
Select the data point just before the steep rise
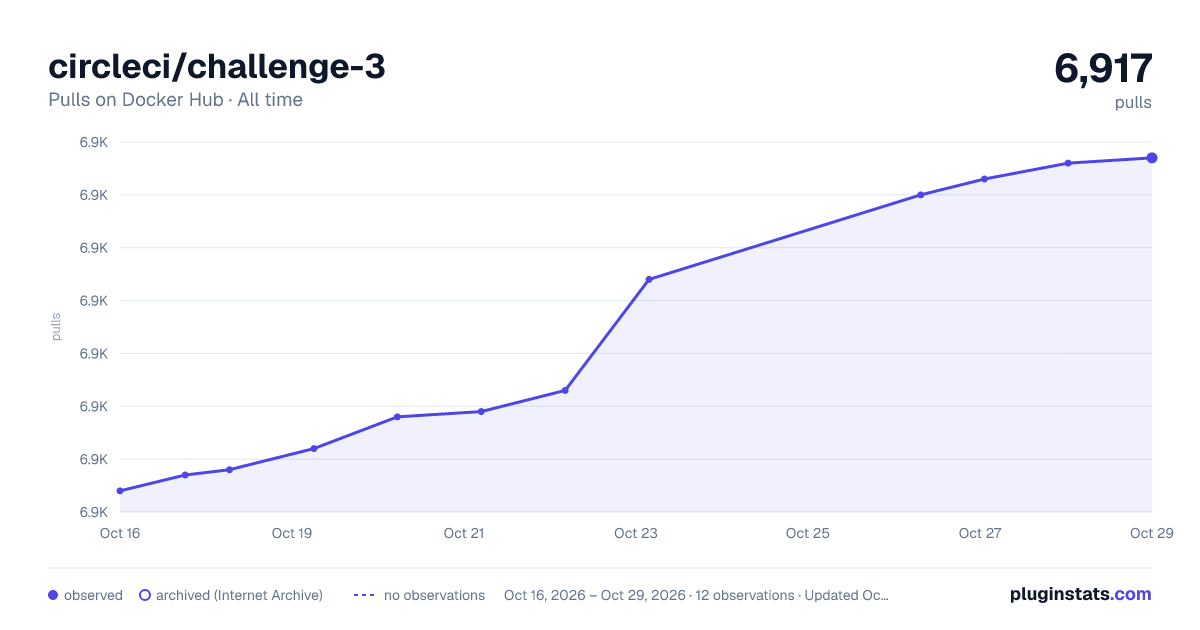coord(565,390)
